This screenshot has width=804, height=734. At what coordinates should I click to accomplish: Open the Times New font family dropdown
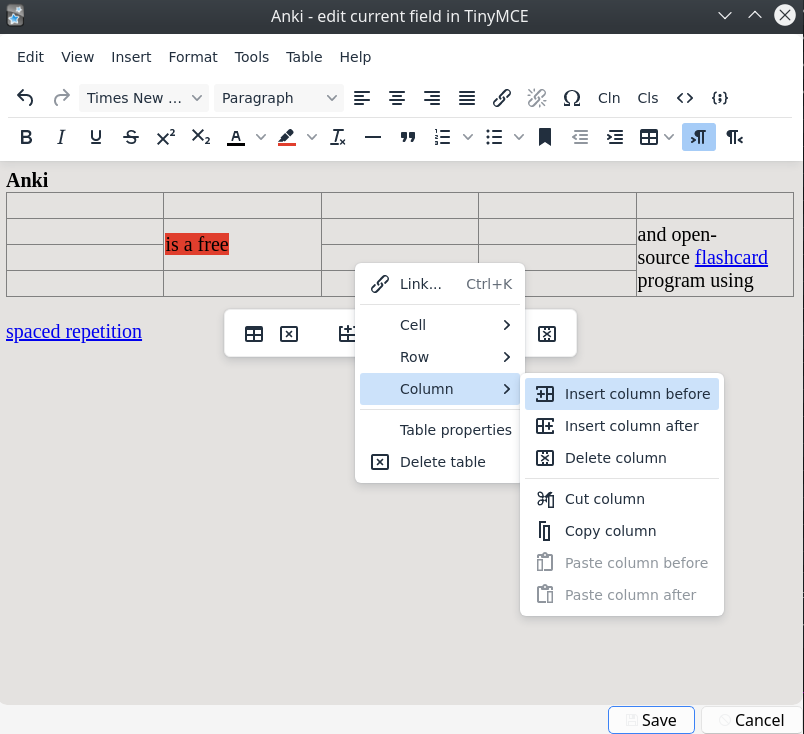[x=144, y=97]
